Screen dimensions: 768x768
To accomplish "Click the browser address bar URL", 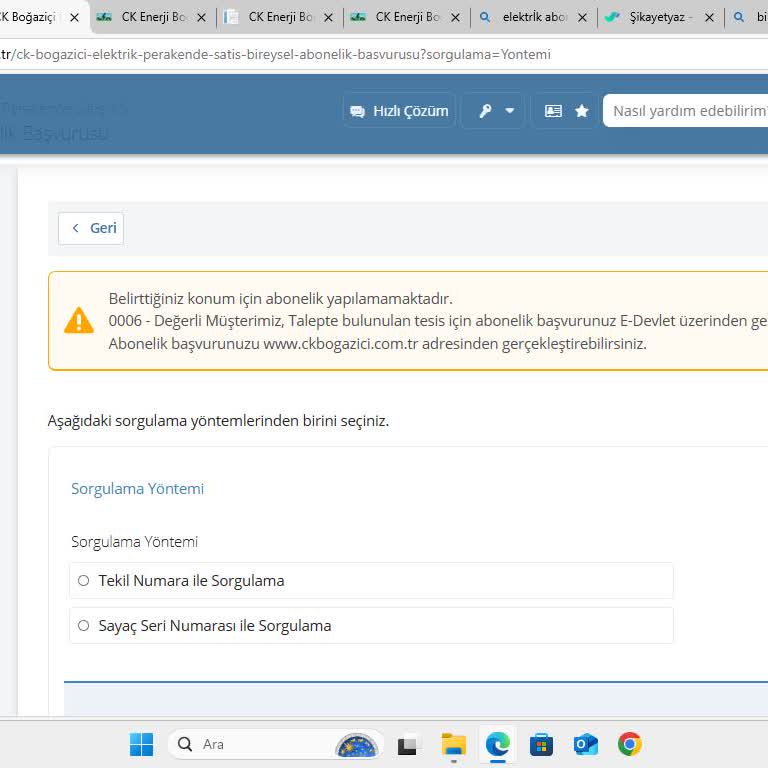I will tap(275, 54).
